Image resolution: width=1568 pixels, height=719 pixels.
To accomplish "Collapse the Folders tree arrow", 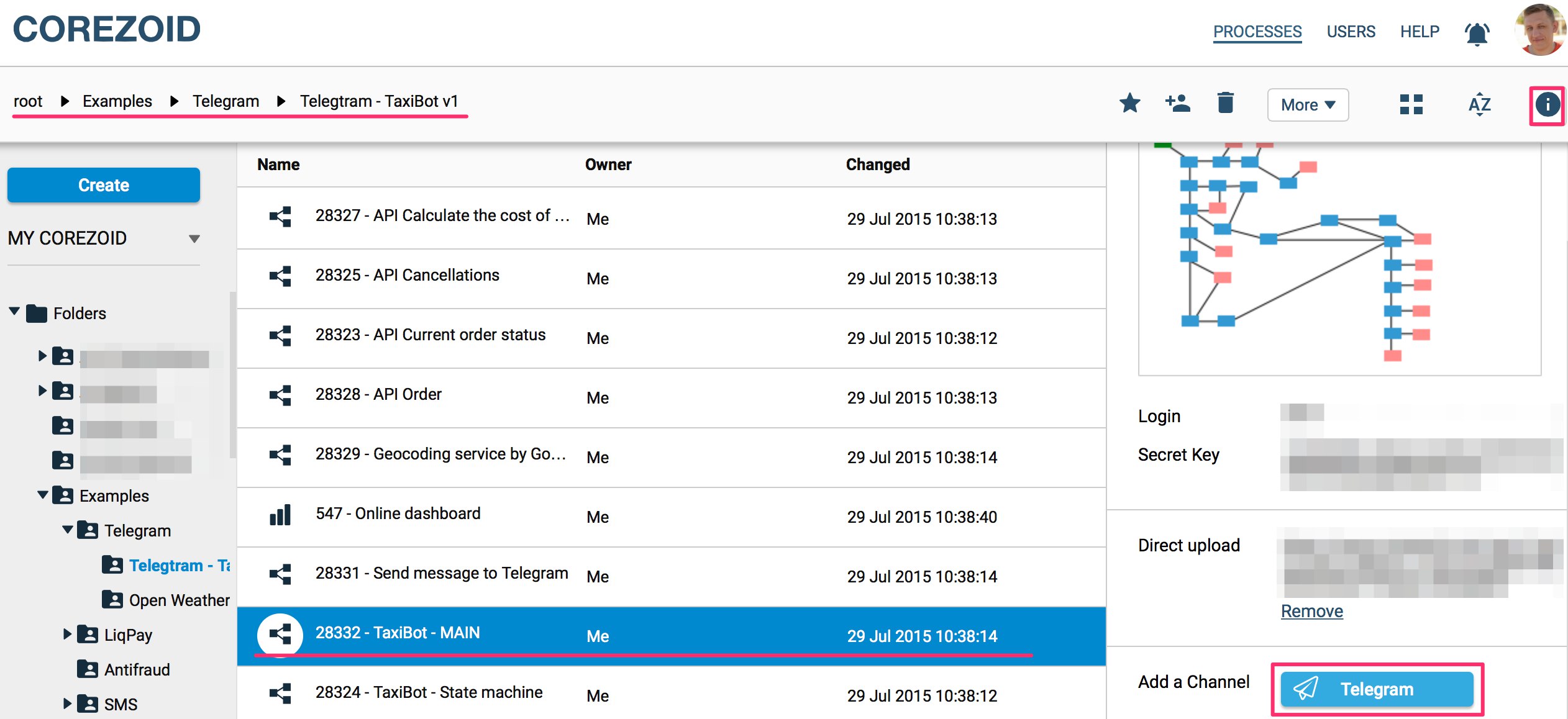I will (x=15, y=312).
